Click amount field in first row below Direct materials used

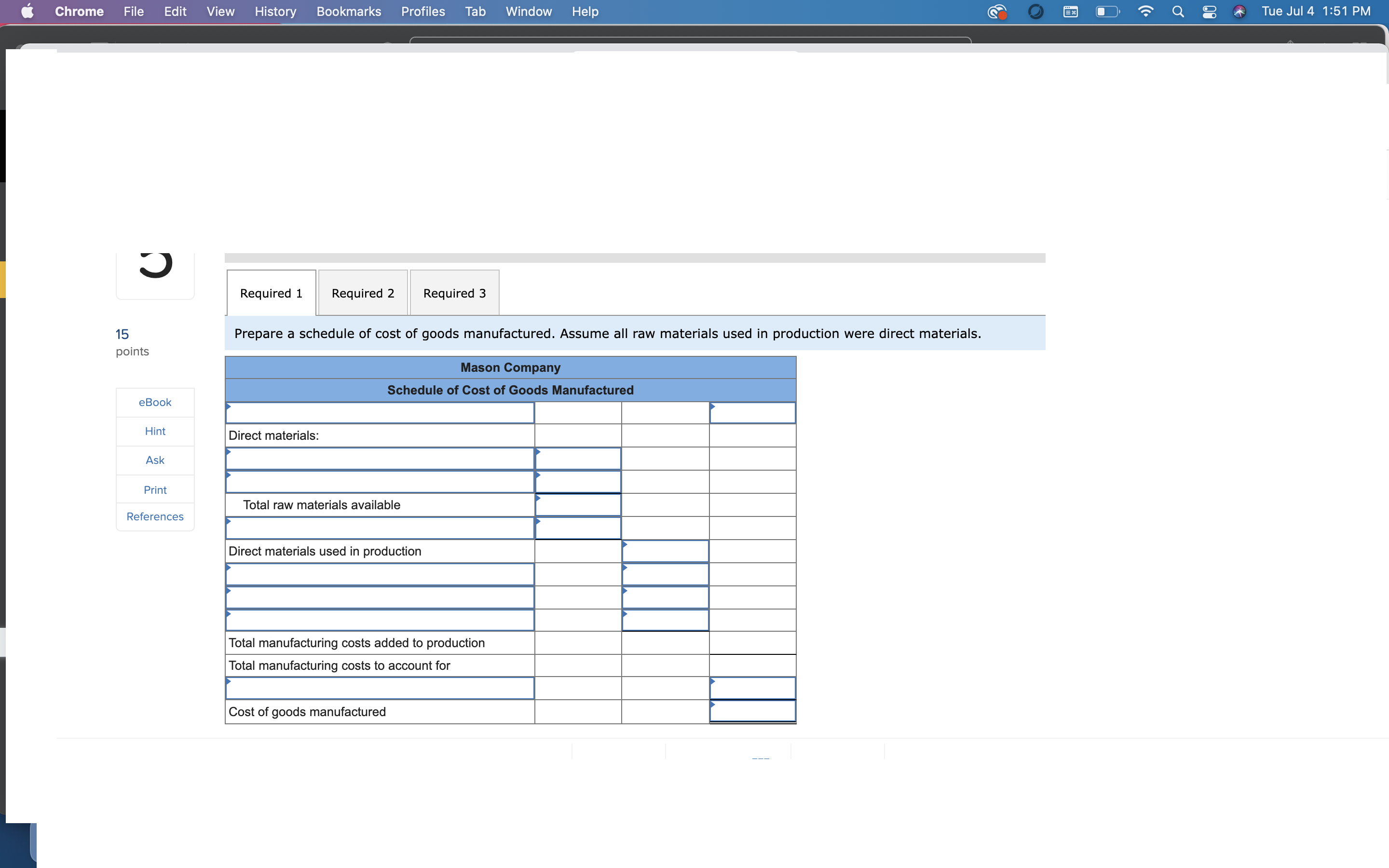[x=665, y=574]
